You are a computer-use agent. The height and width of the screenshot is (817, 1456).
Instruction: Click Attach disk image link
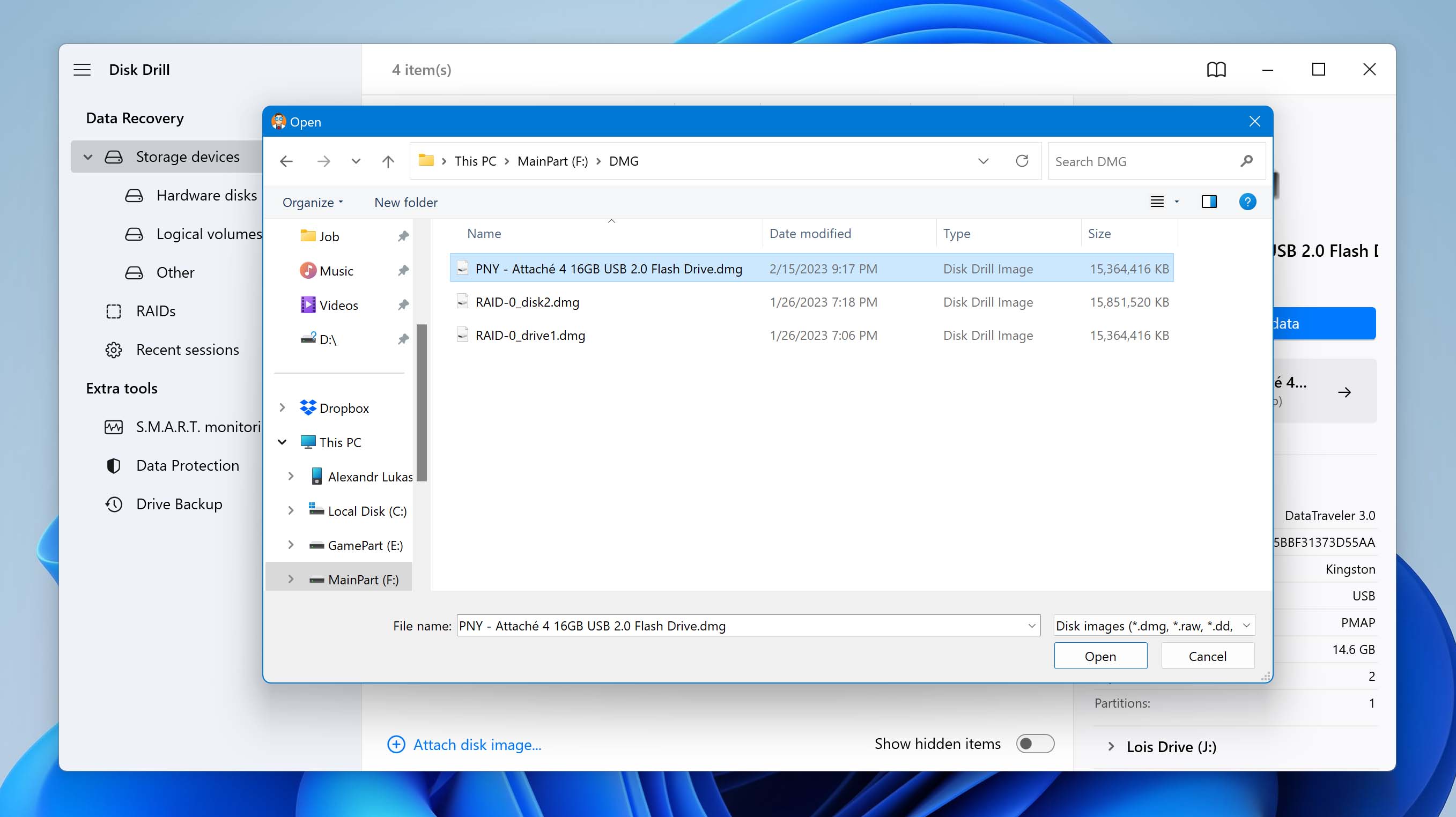point(477,745)
